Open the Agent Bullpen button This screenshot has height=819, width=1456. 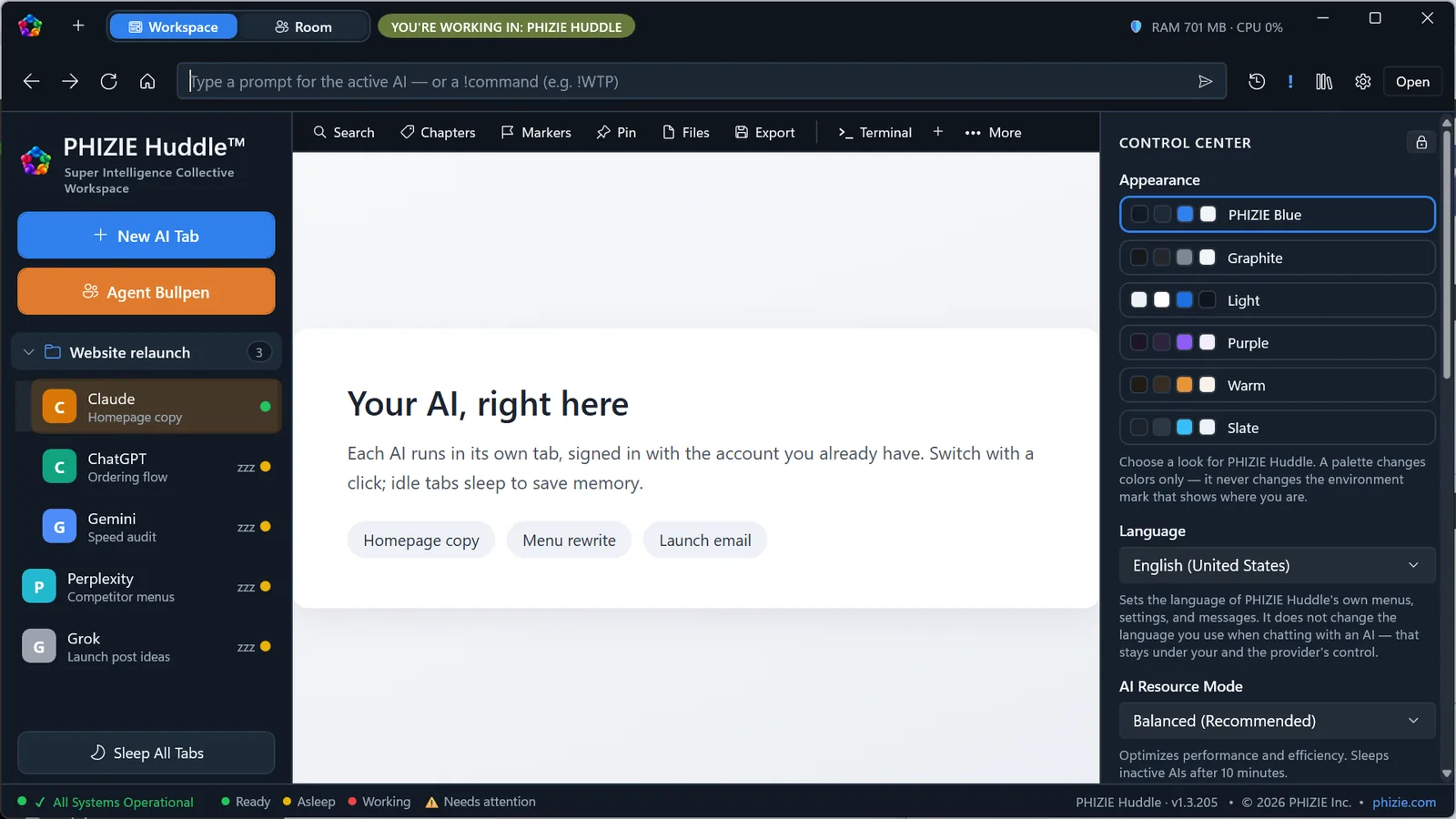(x=146, y=291)
